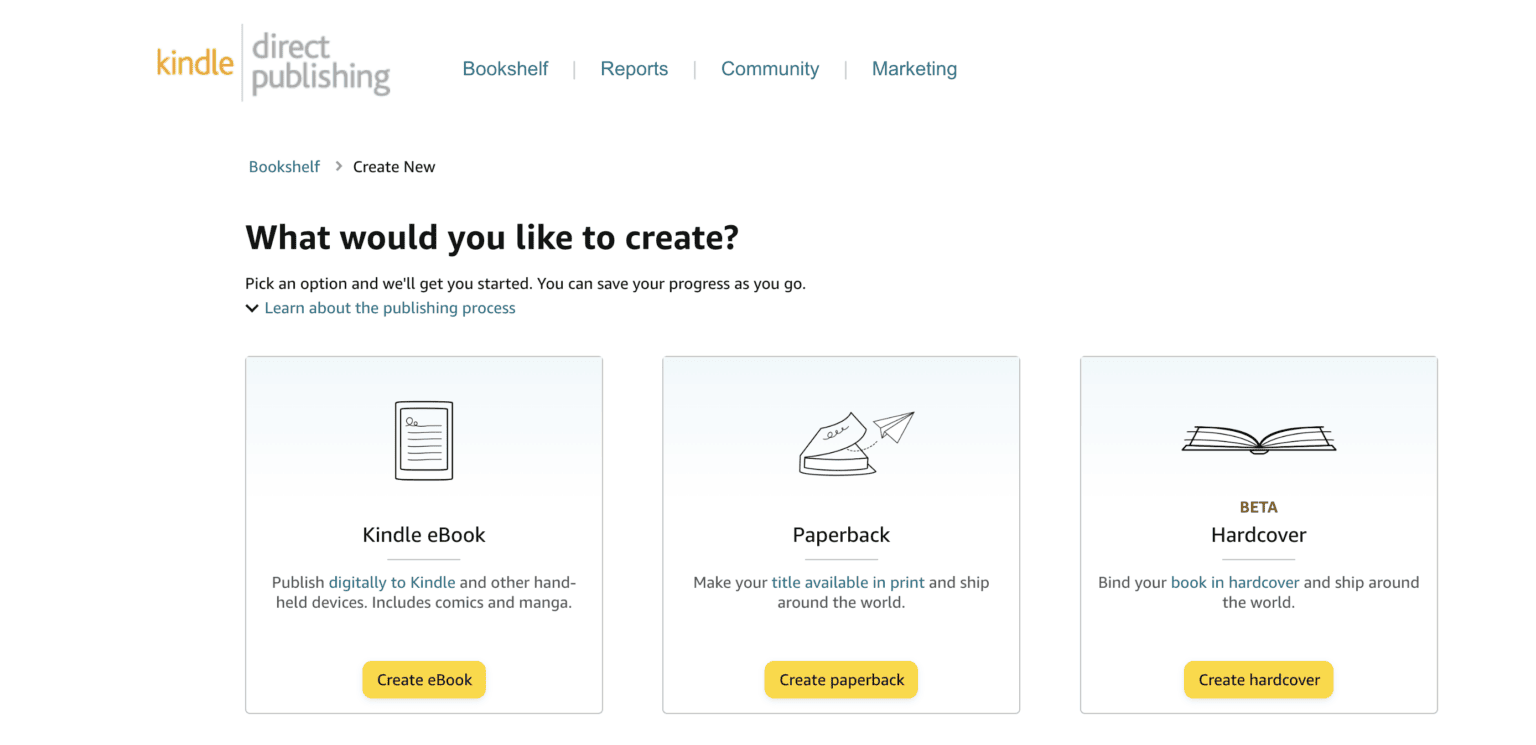Viewport: 1536px width, 745px height.
Task: Select the Paperback card
Action: 840,535
